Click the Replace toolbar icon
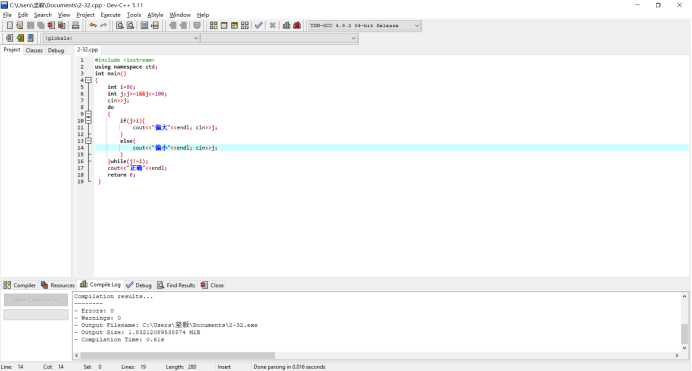 (130, 26)
